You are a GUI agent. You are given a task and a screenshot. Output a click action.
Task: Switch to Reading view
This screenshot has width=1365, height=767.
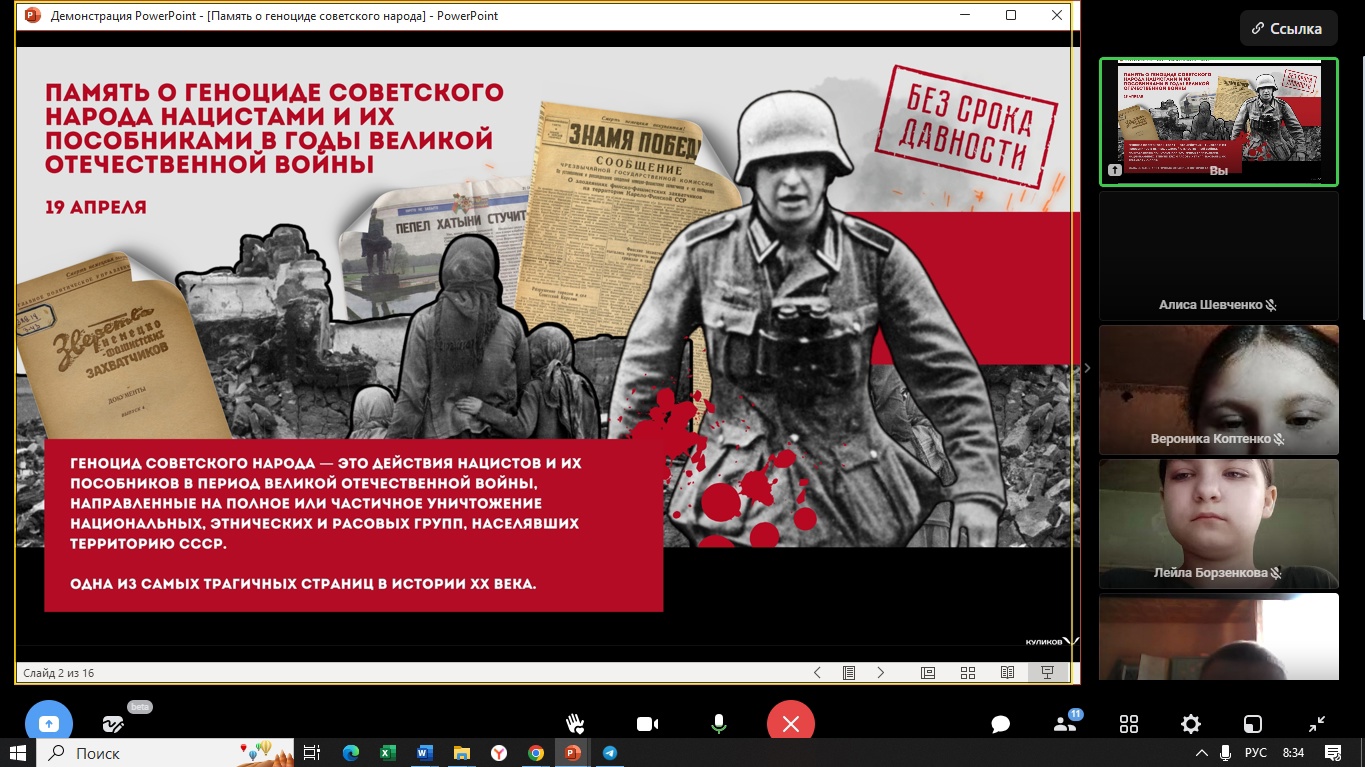tap(1008, 673)
